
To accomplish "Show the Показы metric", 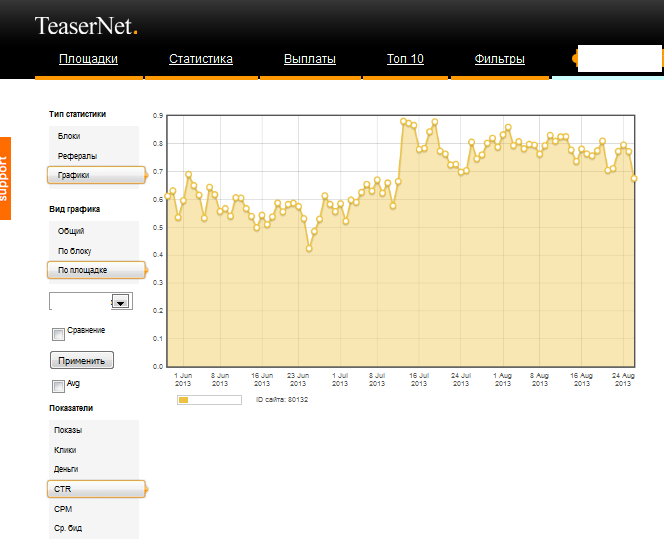I will coord(69,430).
